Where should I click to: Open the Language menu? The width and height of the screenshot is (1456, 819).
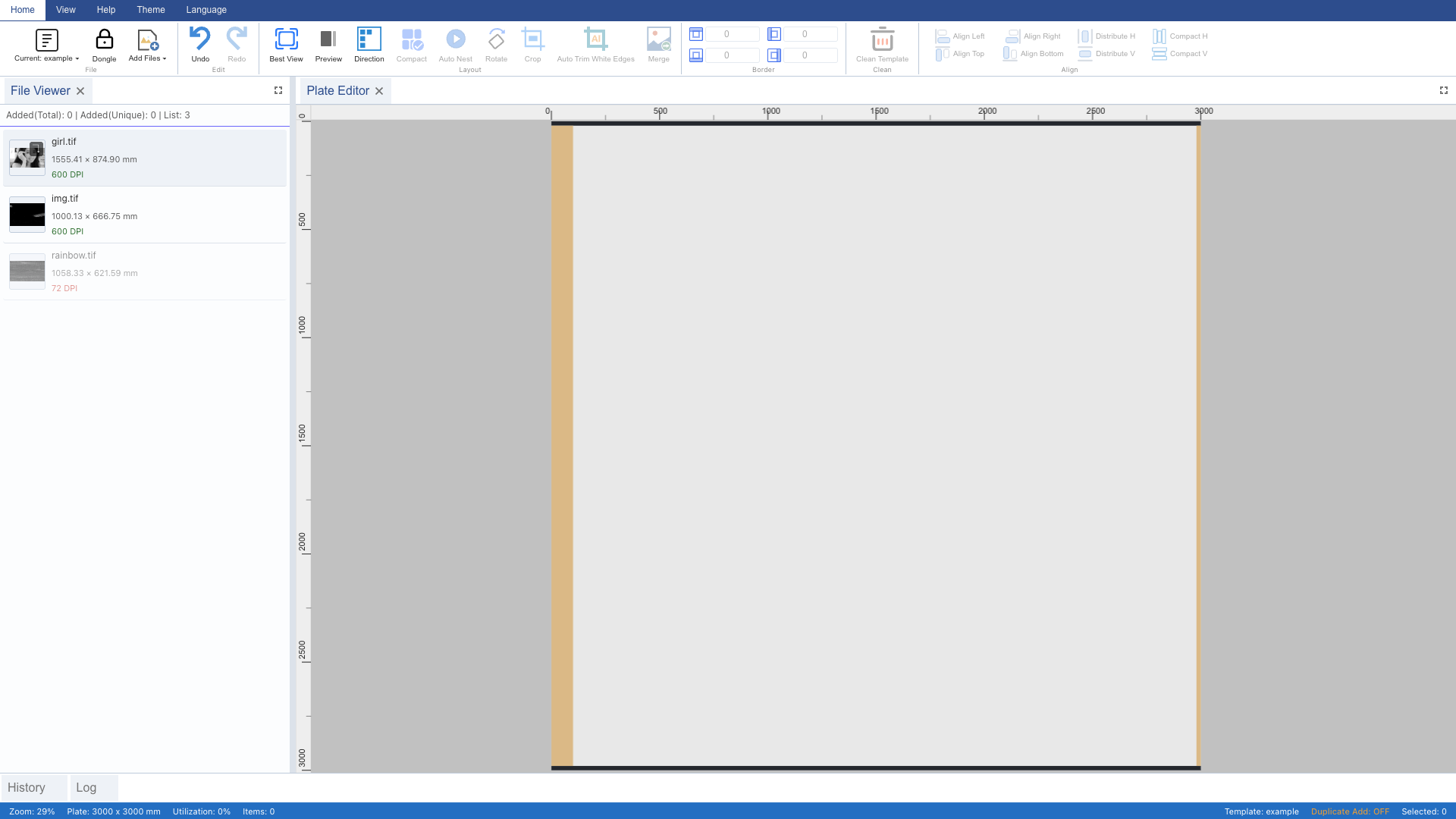point(206,10)
